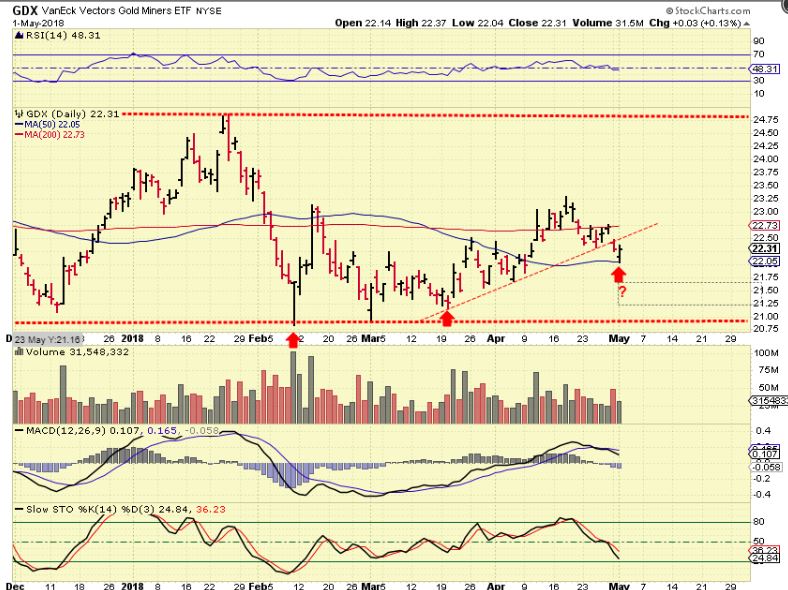Click the 24.75 price axis label
788x590 pixels.
coord(766,120)
